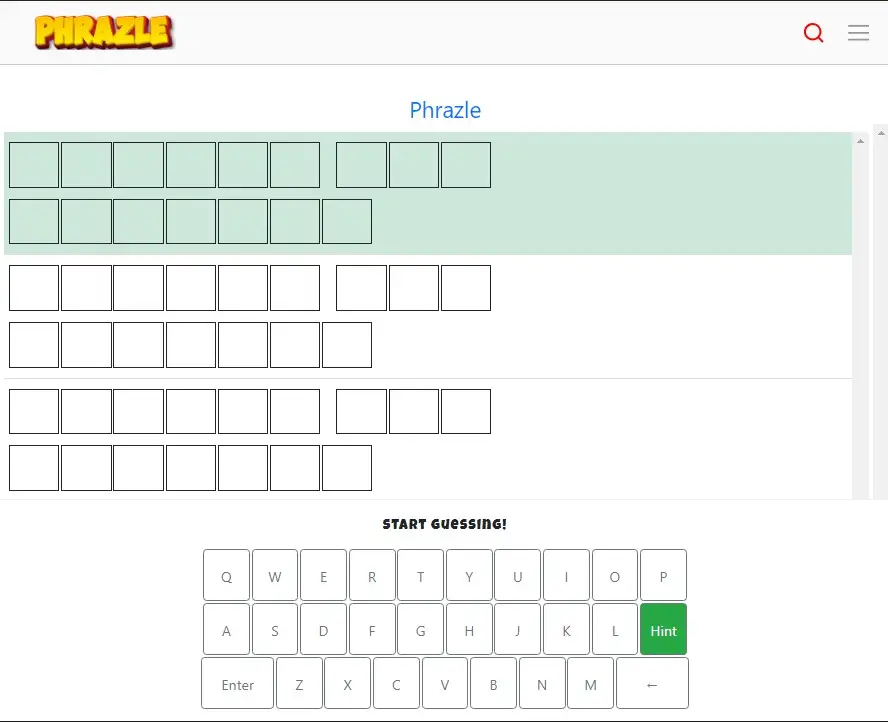Click first tile of second guess row
Screen dimensions: 888x722
click(x=34, y=288)
